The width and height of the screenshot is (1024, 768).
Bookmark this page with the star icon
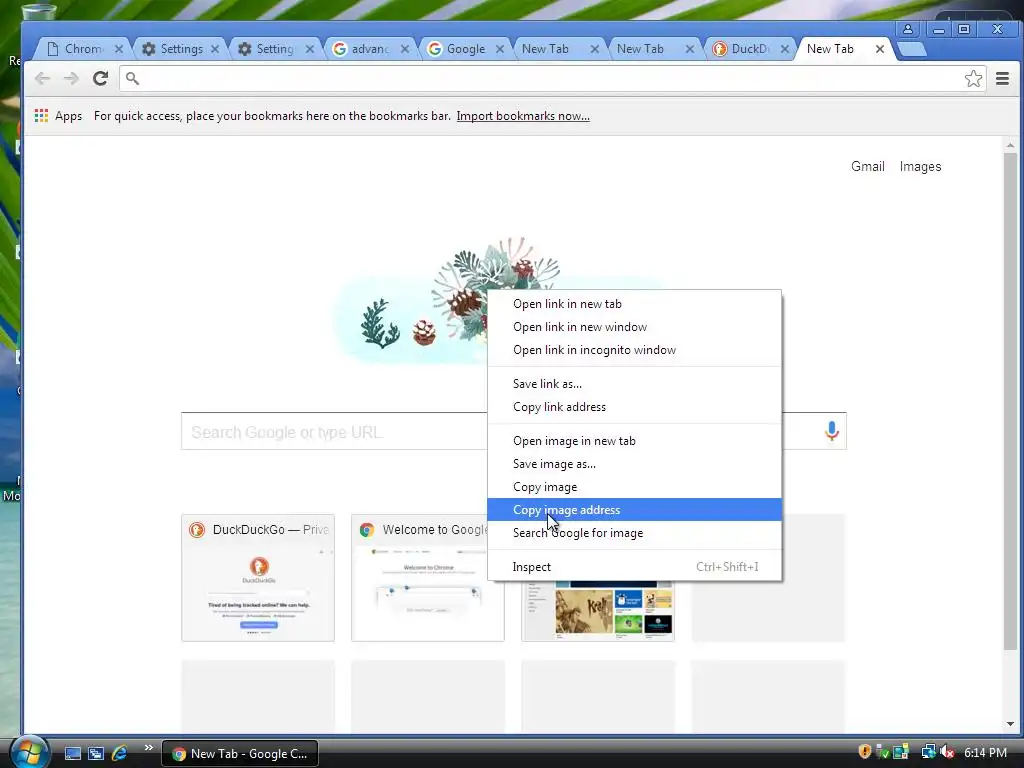point(973,79)
